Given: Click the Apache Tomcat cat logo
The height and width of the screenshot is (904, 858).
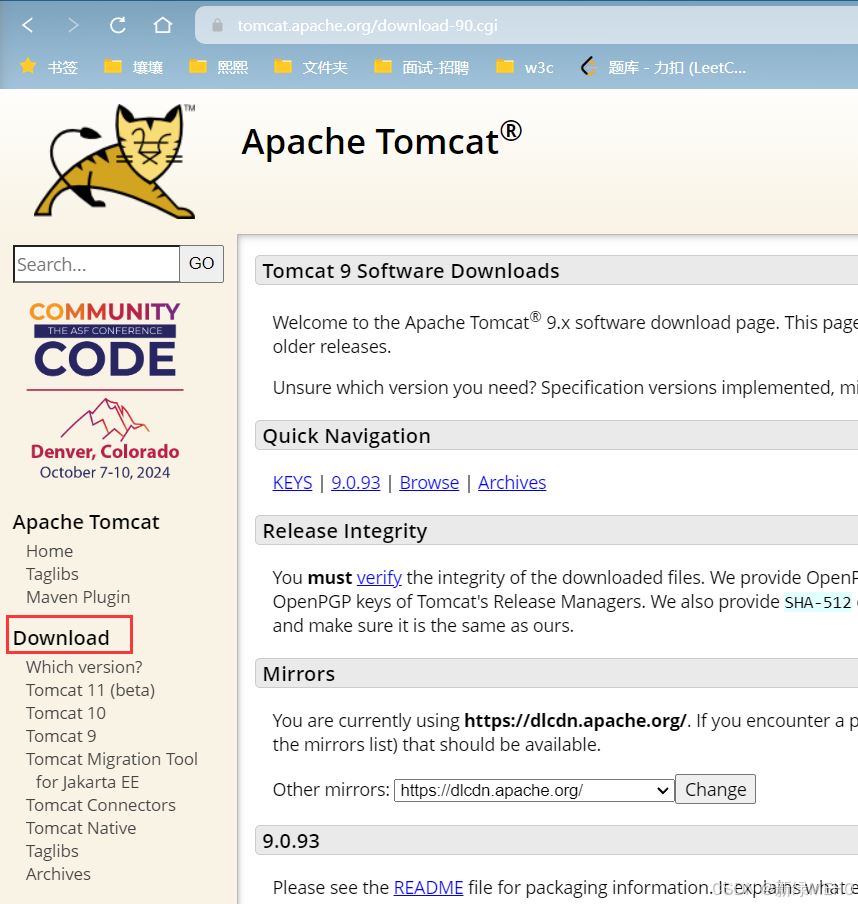Looking at the screenshot, I should (x=113, y=160).
